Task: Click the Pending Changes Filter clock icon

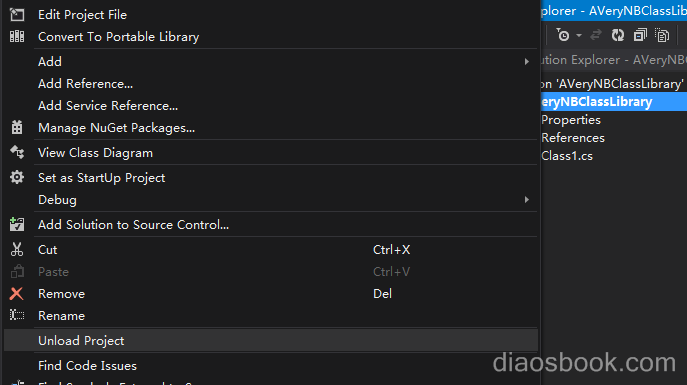Action: click(x=563, y=35)
